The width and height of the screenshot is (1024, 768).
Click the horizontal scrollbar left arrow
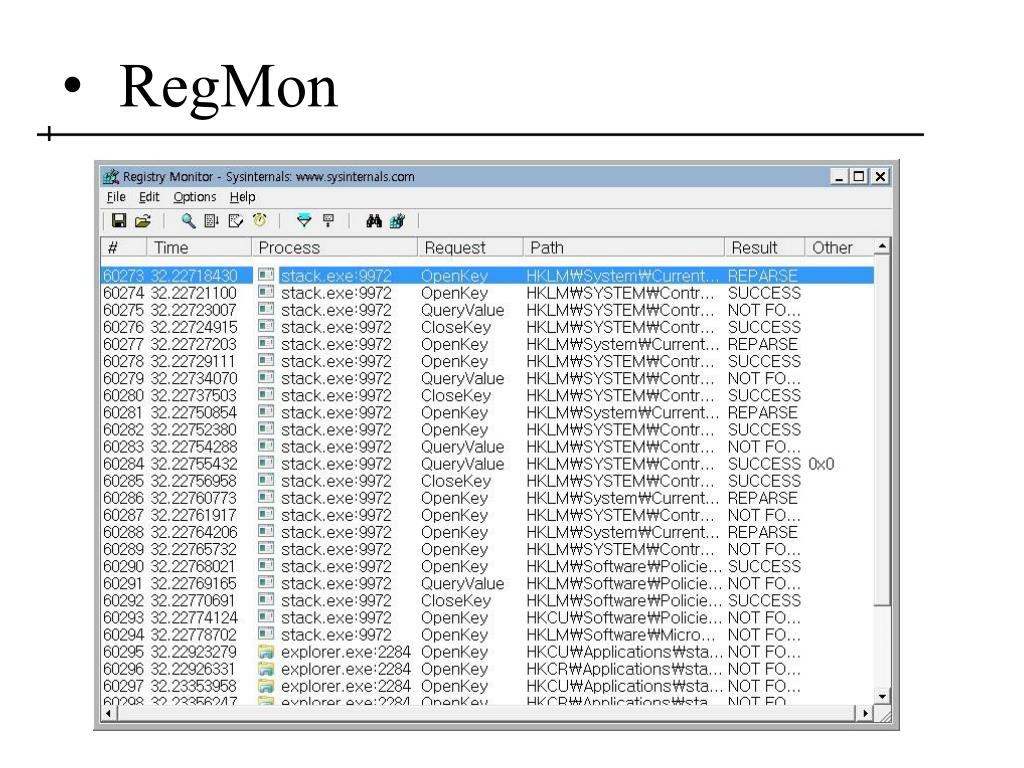pyautogui.click(x=108, y=713)
